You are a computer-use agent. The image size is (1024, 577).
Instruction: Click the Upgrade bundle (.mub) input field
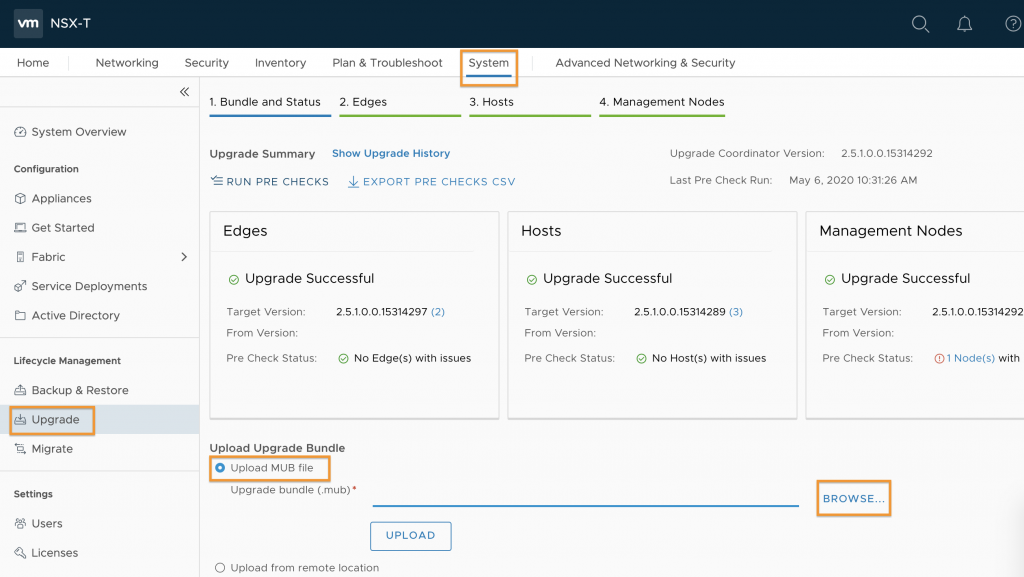(585, 496)
